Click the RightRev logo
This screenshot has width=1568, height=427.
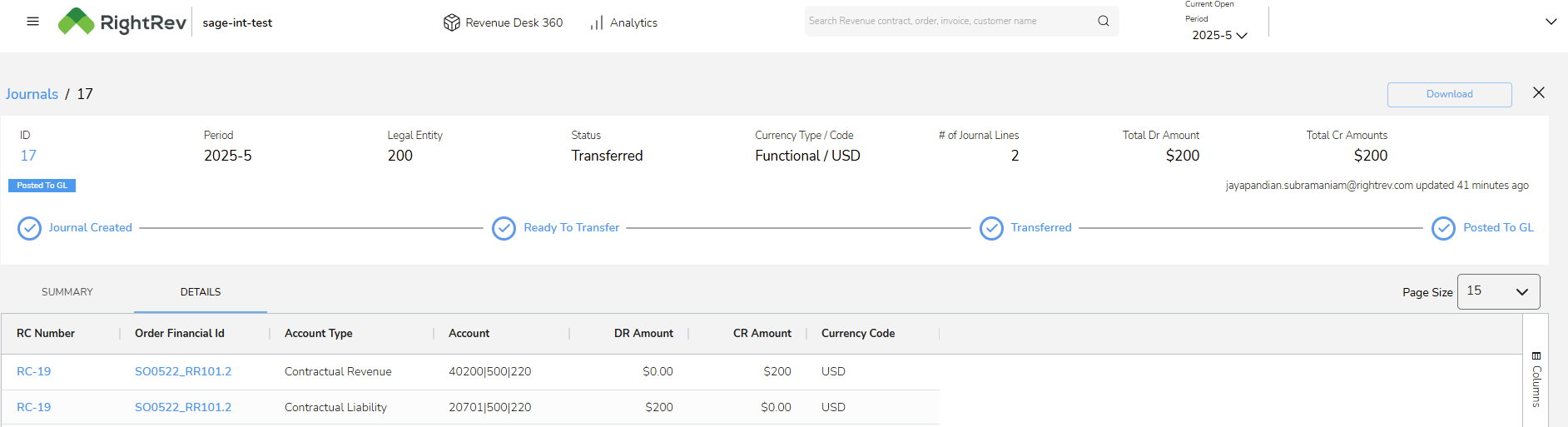[x=122, y=22]
